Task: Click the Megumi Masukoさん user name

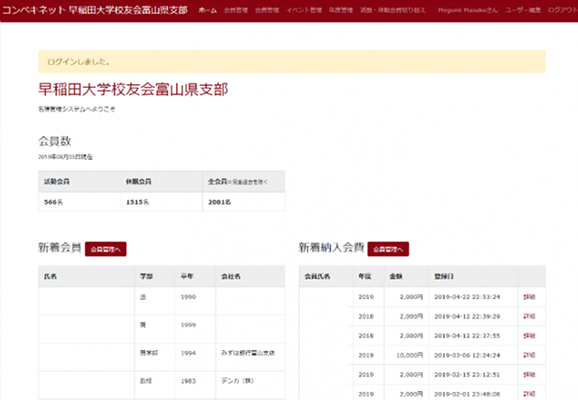Action: coord(468,10)
